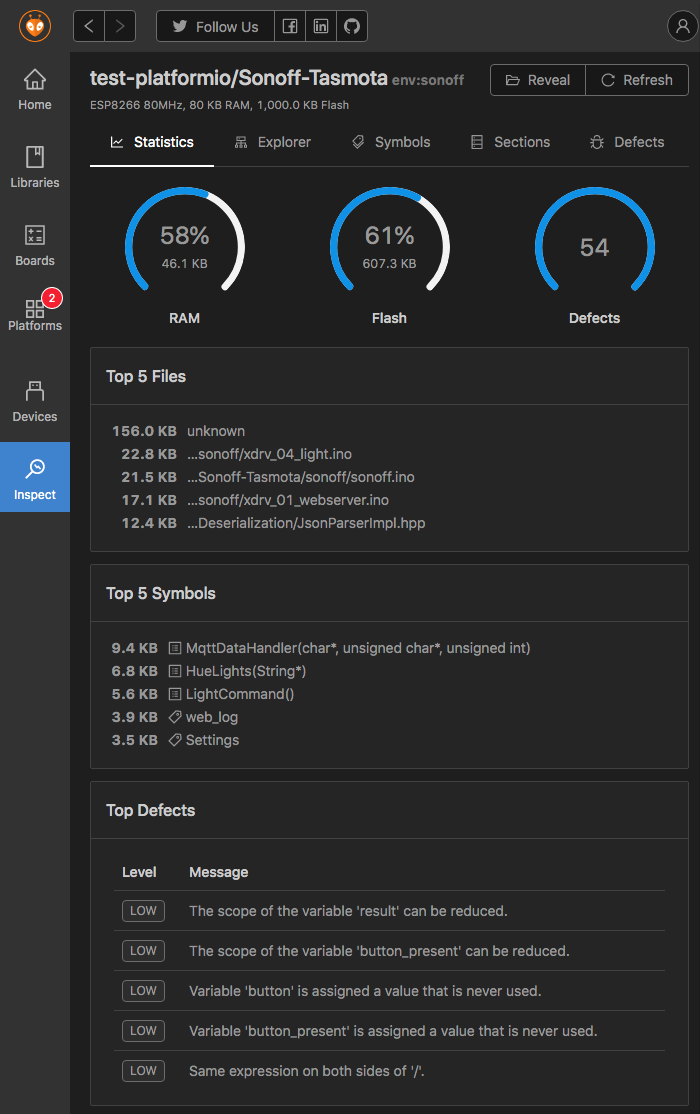Switch to the Defects tab

click(627, 142)
